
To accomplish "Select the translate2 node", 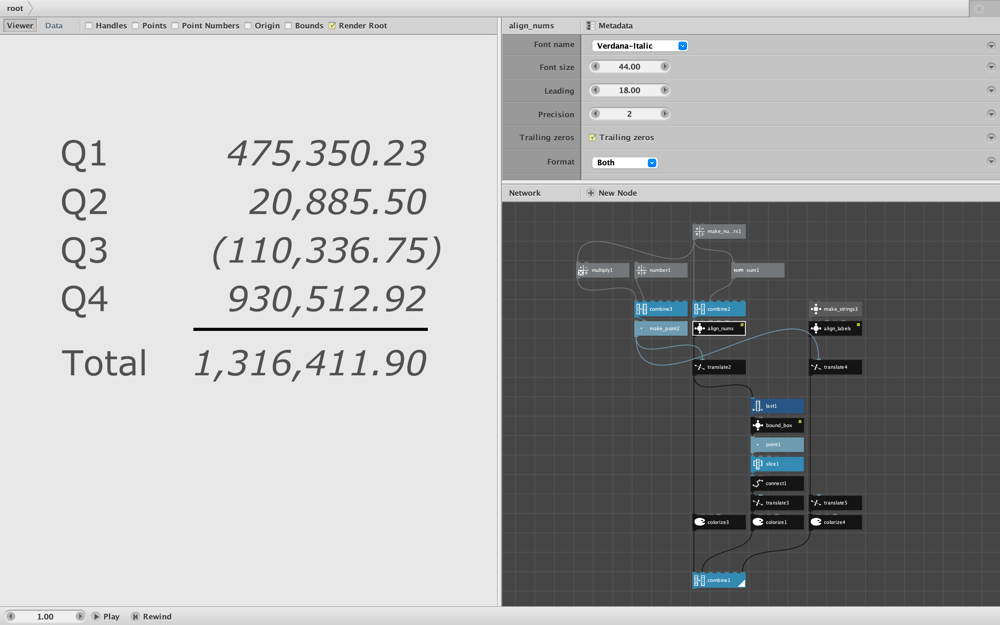I will (719, 367).
